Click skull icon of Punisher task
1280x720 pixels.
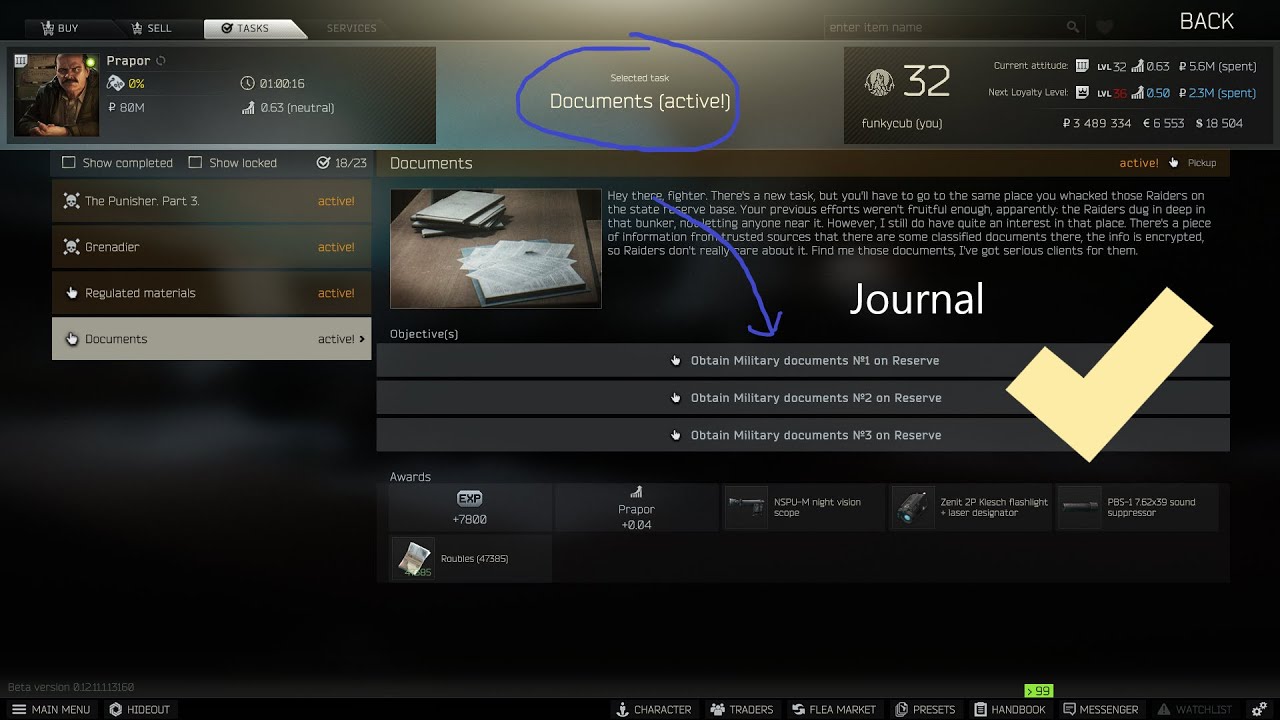pos(71,201)
